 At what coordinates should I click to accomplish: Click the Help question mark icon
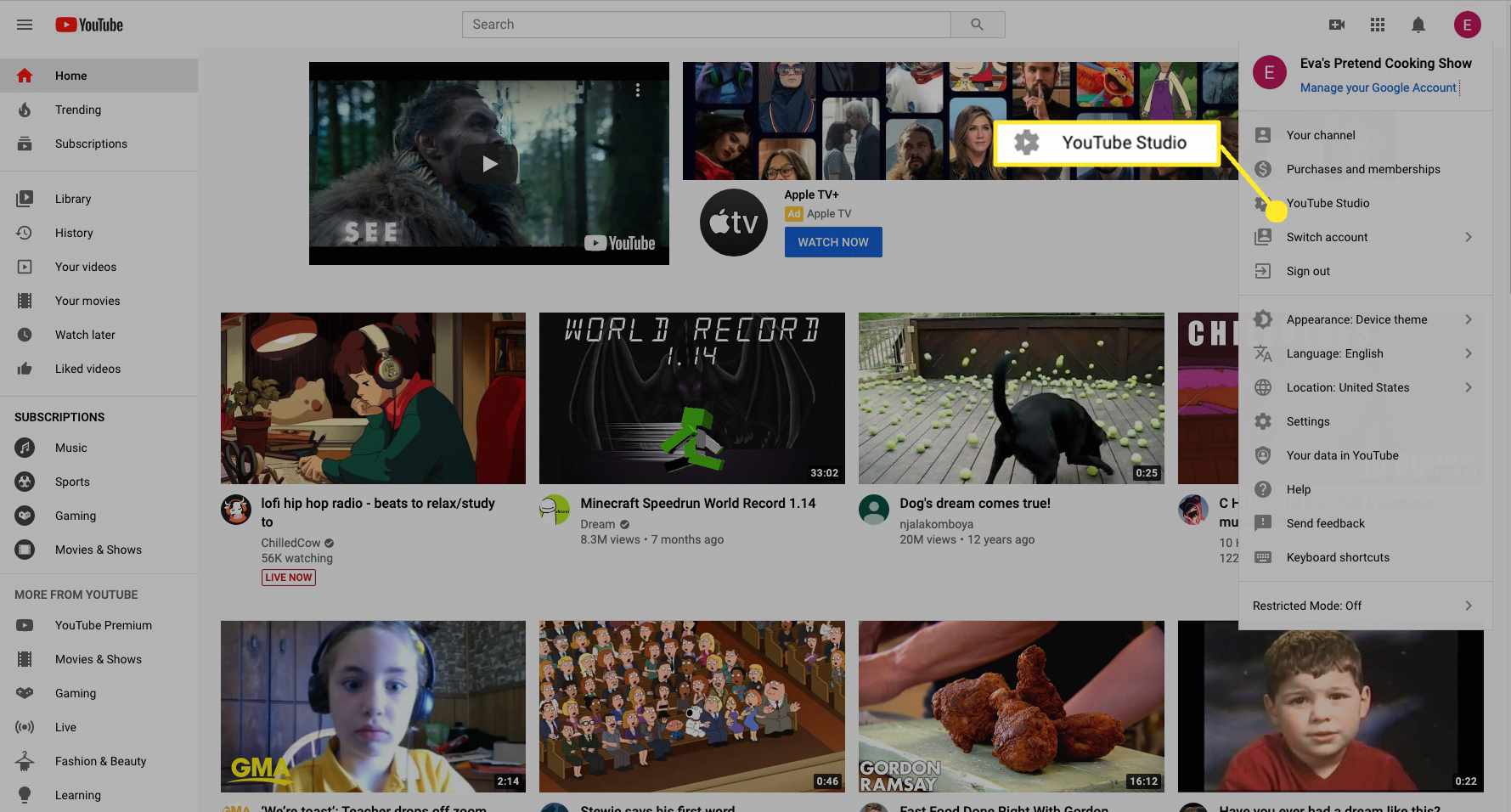pyautogui.click(x=1263, y=489)
